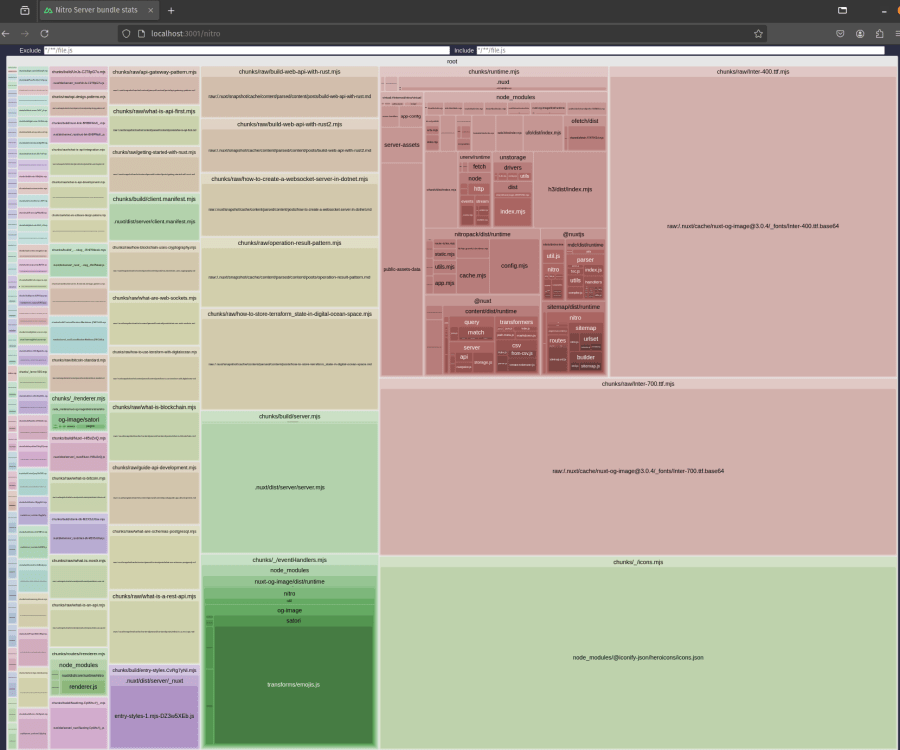Select chunks/raw/Inter-400.ttf.mjs header
The height and width of the screenshot is (750, 900).
[753, 72]
